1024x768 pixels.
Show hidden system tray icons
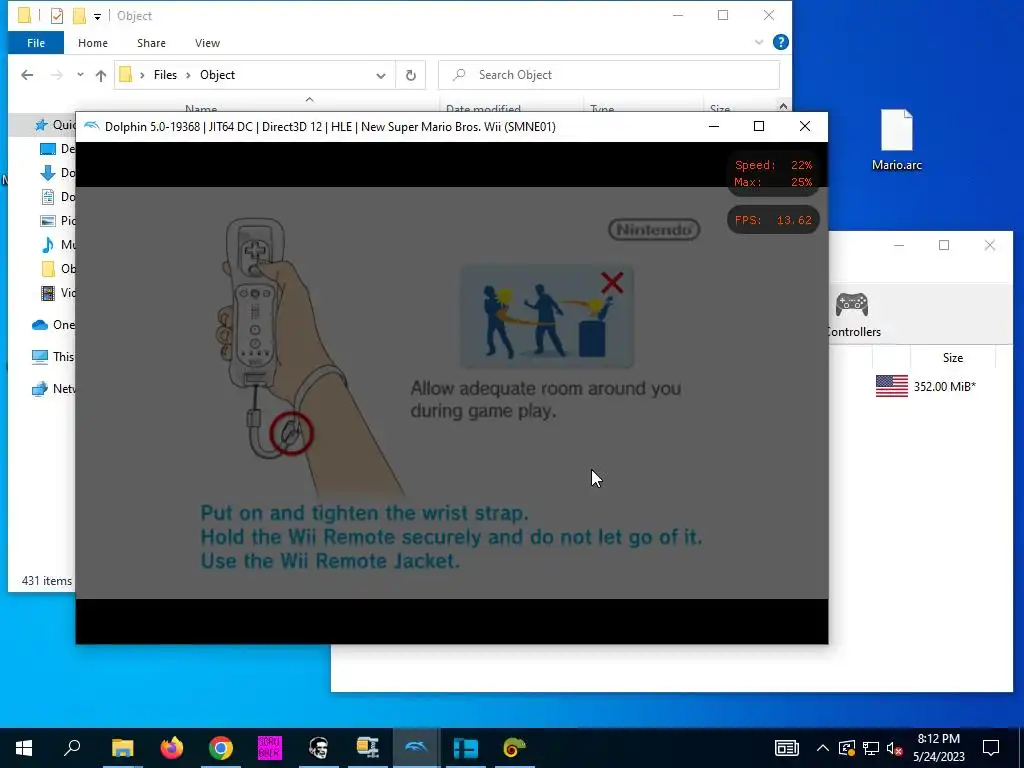[x=823, y=748]
